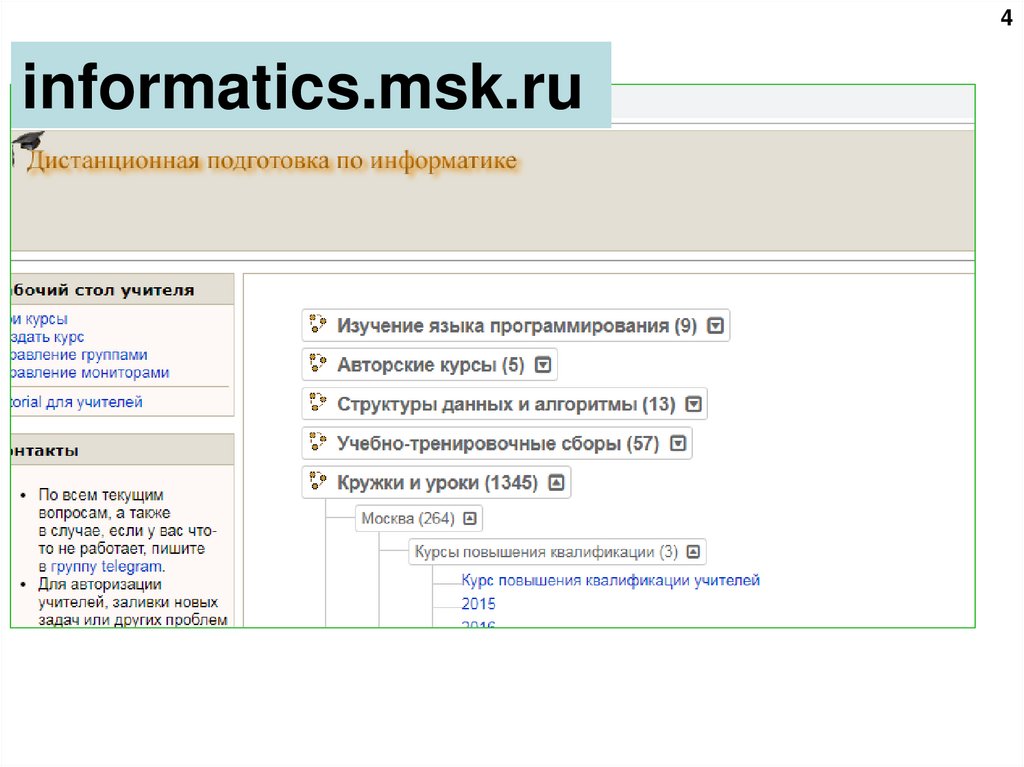Open tutorial для учителей link
Image resolution: width=1024 pixels, height=767 pixels.
[77, 402]
